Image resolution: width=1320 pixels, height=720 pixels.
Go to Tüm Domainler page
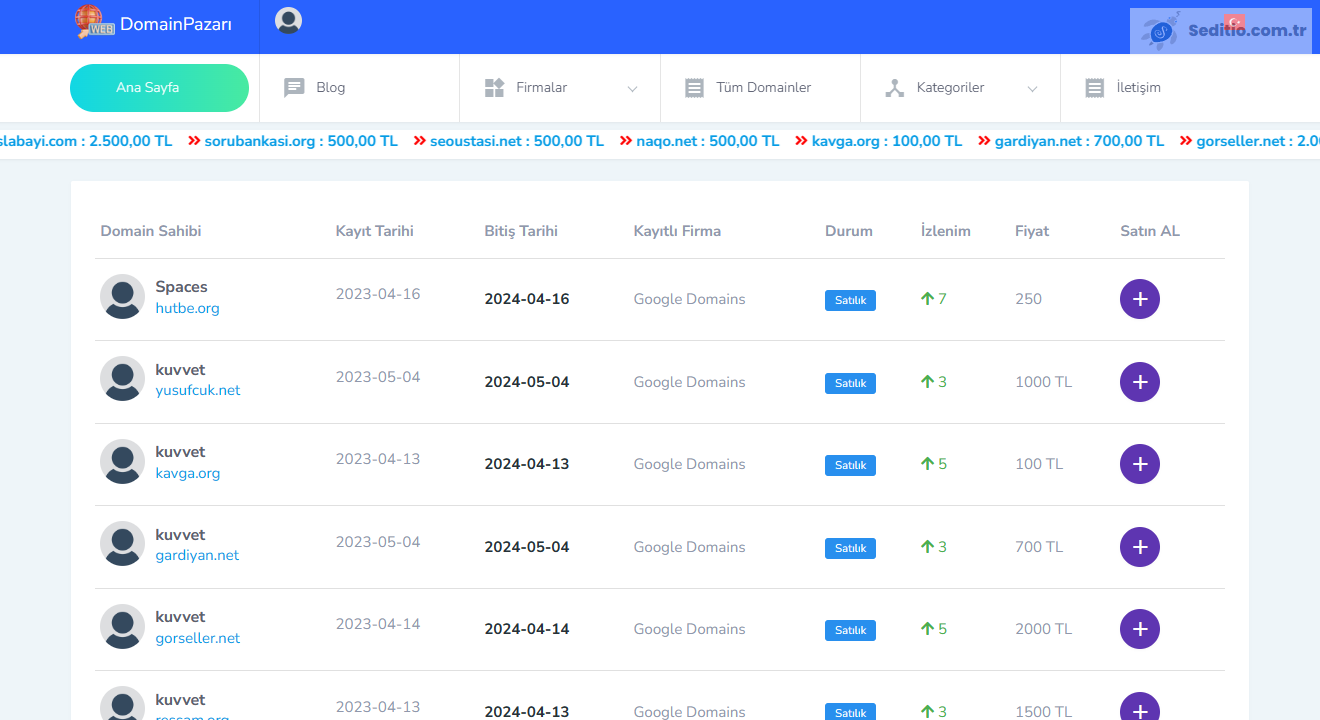tap(762, 88)
